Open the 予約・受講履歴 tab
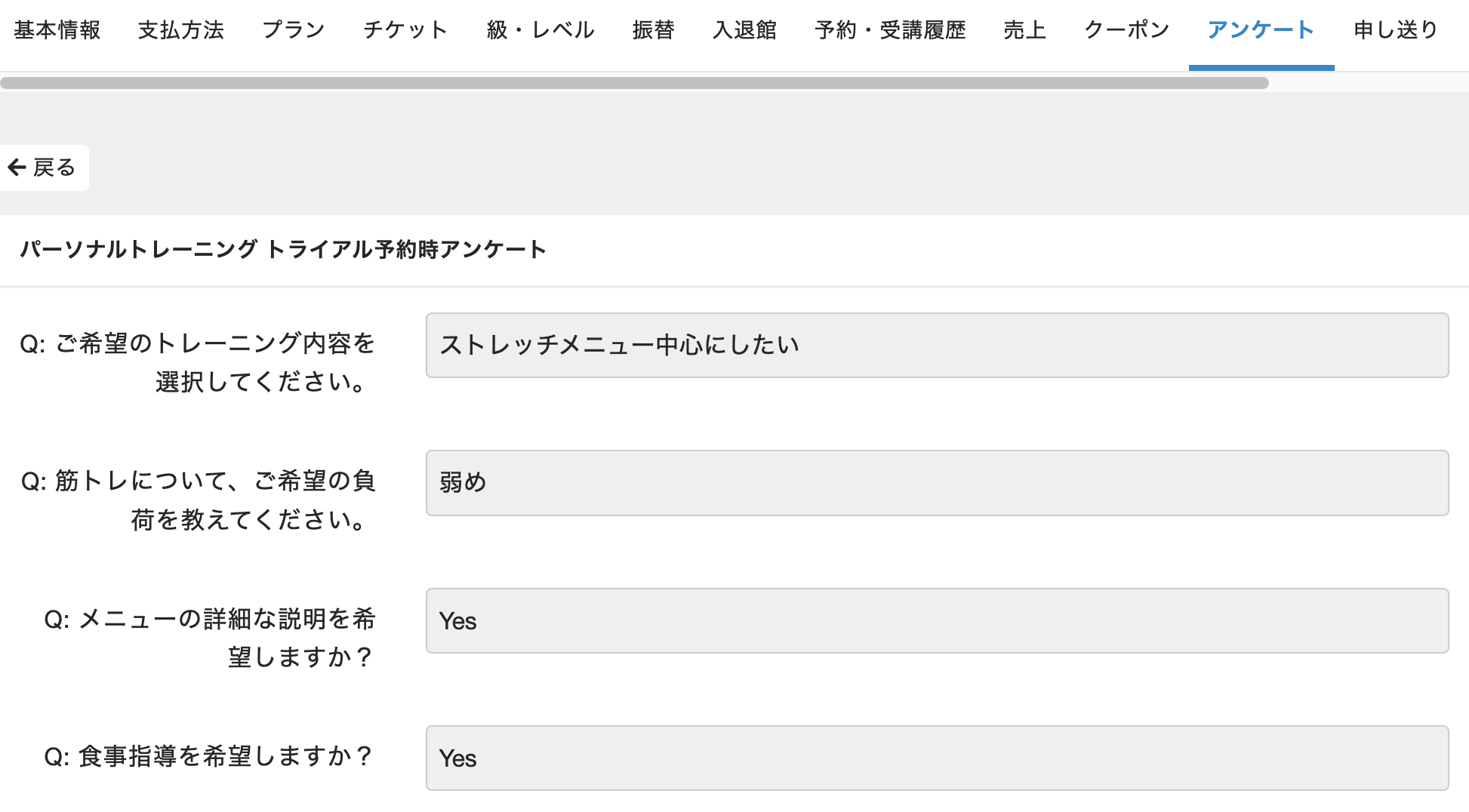The height and width of the screenshot is (812, 1469). pyautogui.click(x=891, y=30)
